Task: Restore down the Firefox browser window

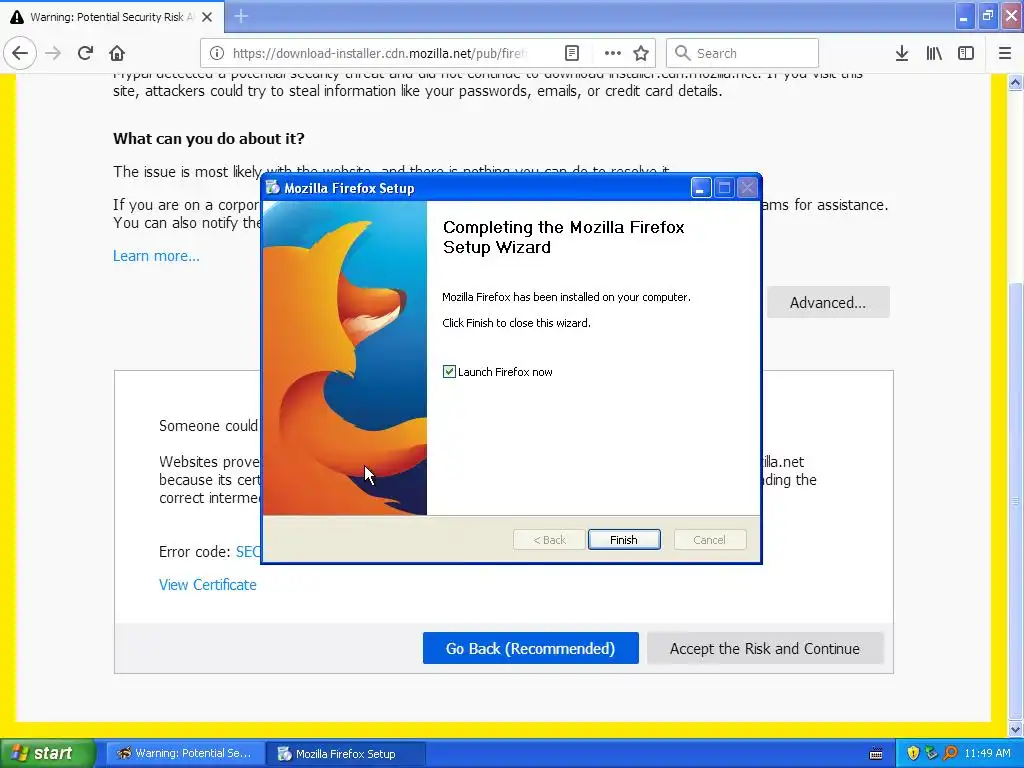Action: point(987,16)
